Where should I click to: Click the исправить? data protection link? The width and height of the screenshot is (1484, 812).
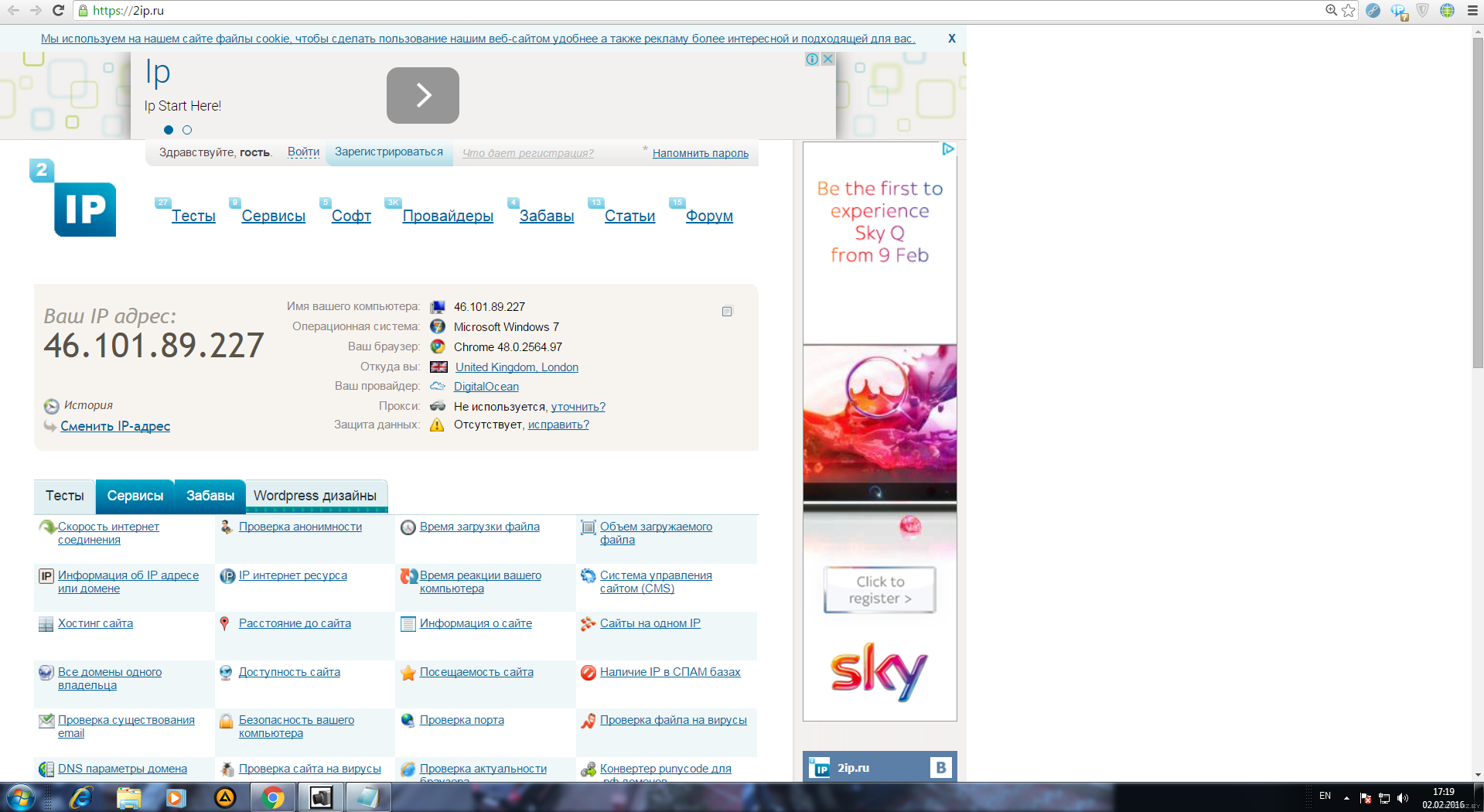point(558,425)
